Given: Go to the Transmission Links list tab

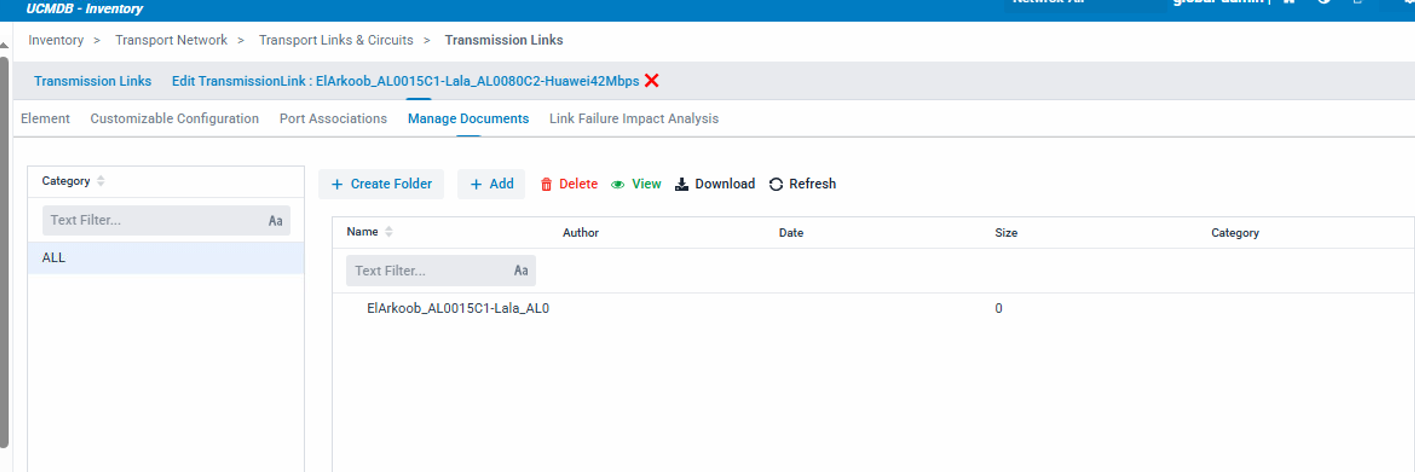Looking at the screenshot, I should [x=93, y=81].
